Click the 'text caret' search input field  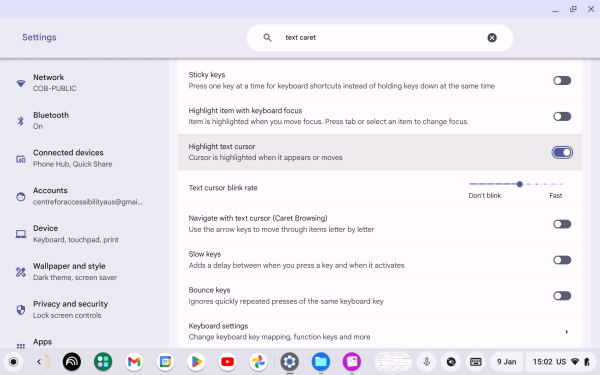[x=380, y=38]
